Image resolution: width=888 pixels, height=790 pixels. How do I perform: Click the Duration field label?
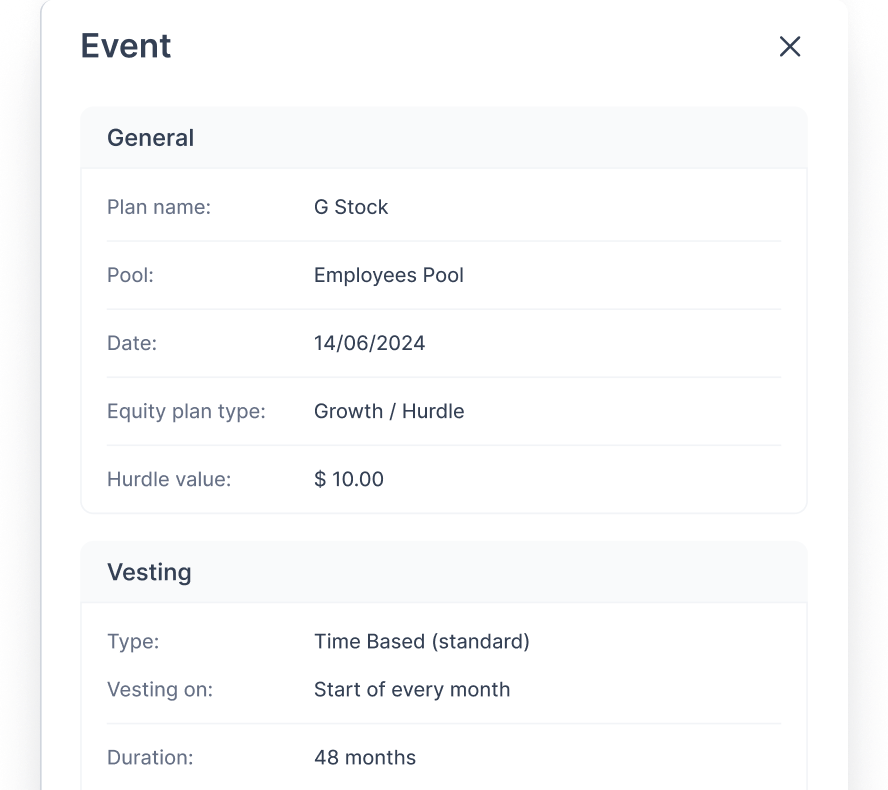[x=150, y=757]
